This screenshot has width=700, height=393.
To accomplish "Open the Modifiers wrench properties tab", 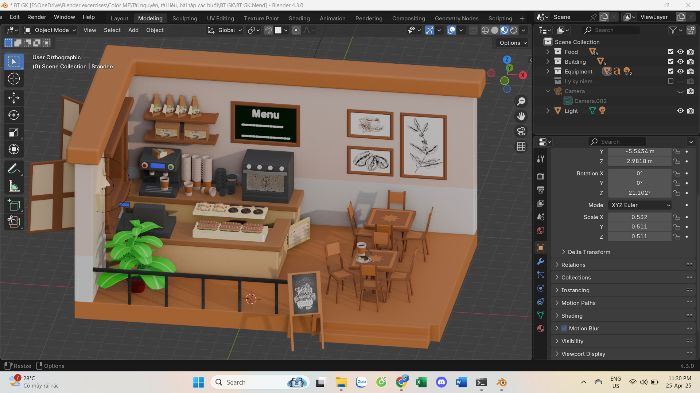I will [x=541, y=261].
